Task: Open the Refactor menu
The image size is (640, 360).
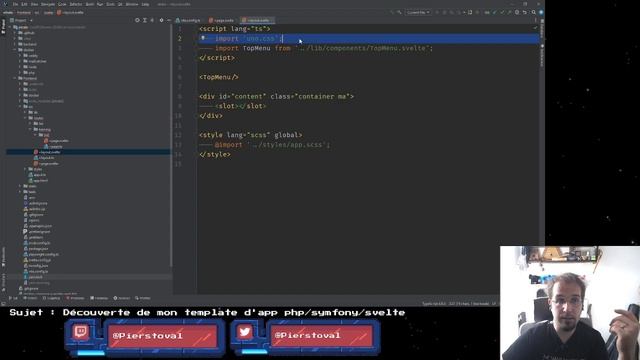Action: tap(76, 4)
